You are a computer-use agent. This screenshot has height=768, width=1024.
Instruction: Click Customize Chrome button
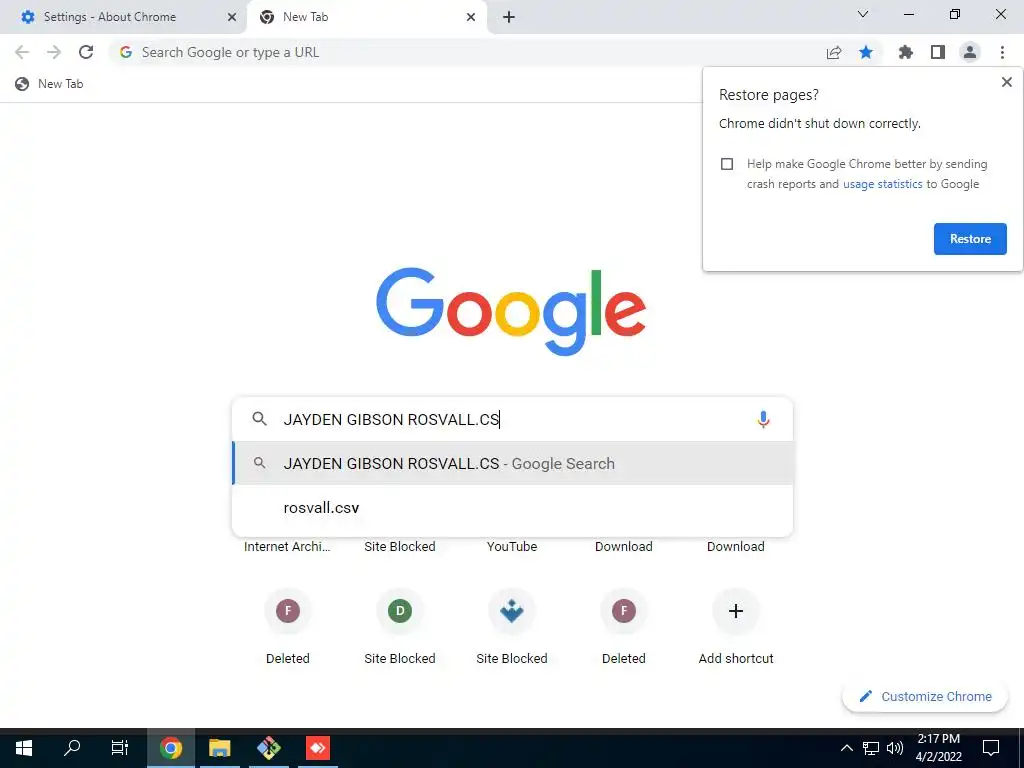925,697
